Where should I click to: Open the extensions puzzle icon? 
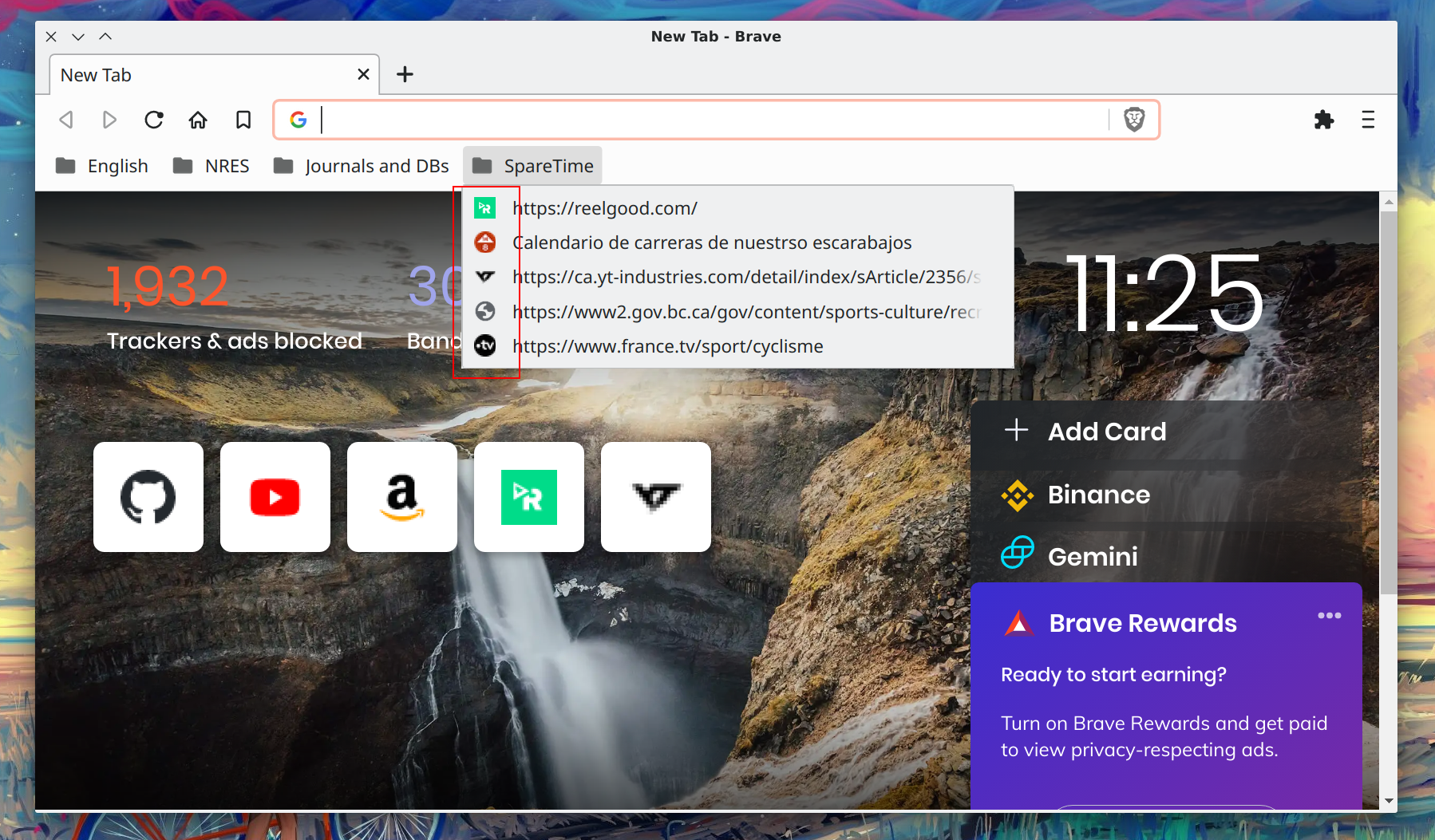tap(1324, 120)
